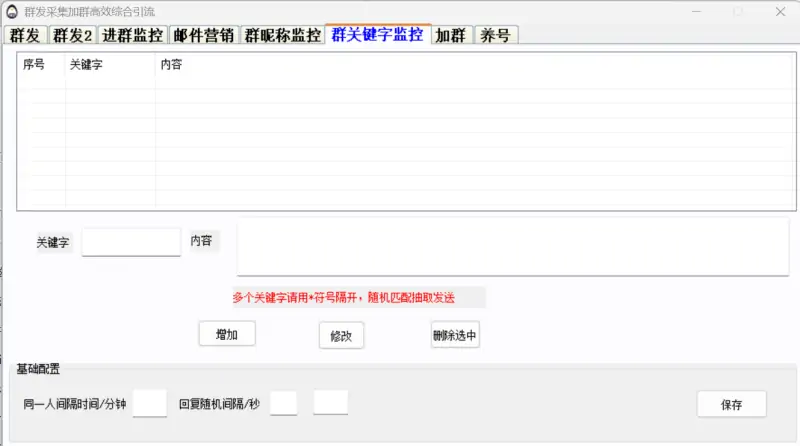Switch to the 群发 tab
800x446 pixels.
[x=25, y=35]
